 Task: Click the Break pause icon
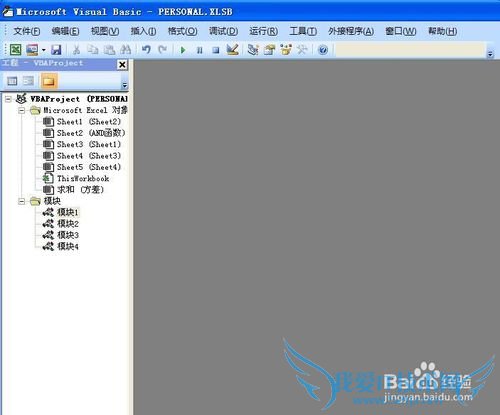[199, 50]
